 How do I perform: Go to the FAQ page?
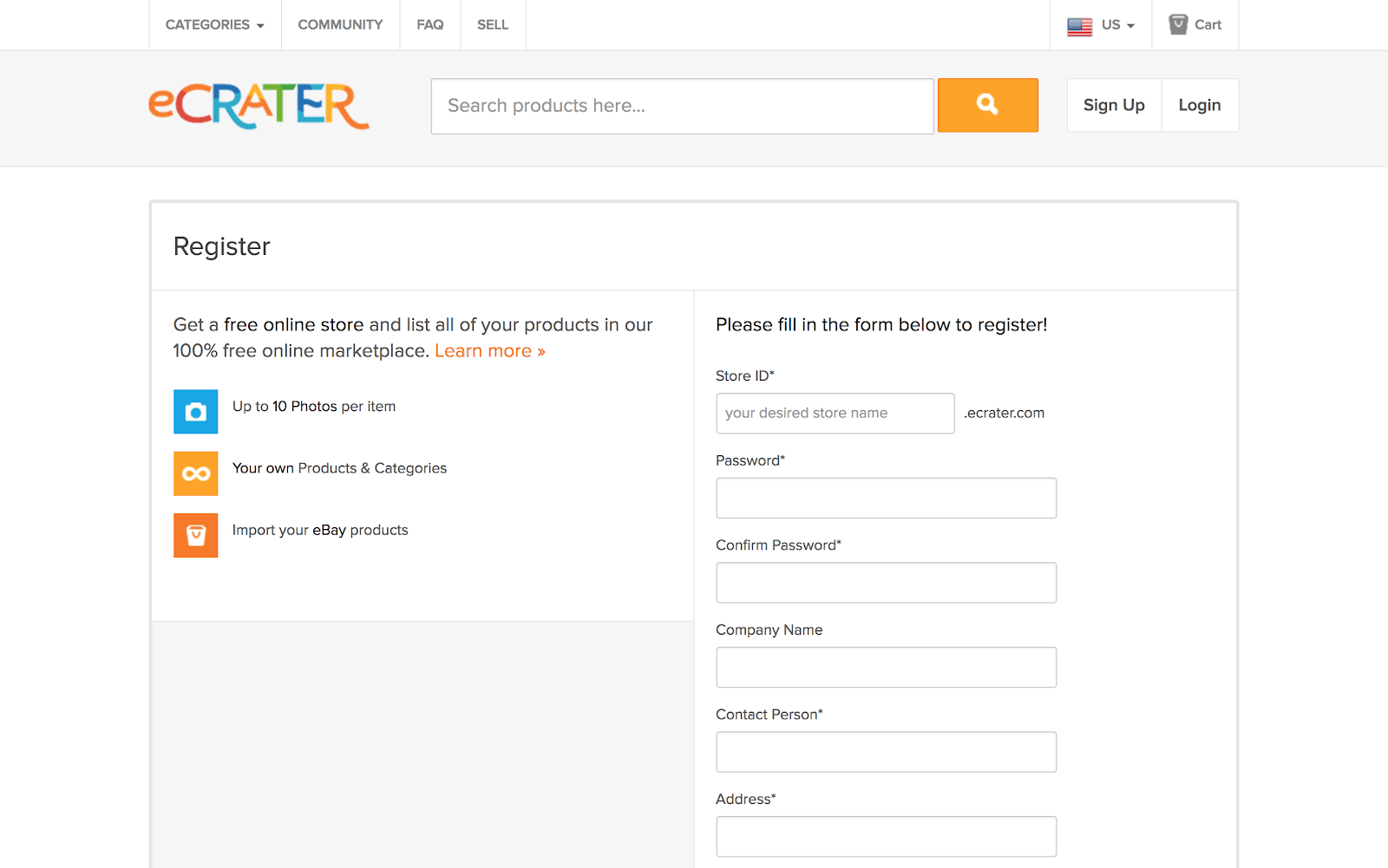(x=429, y=24)
